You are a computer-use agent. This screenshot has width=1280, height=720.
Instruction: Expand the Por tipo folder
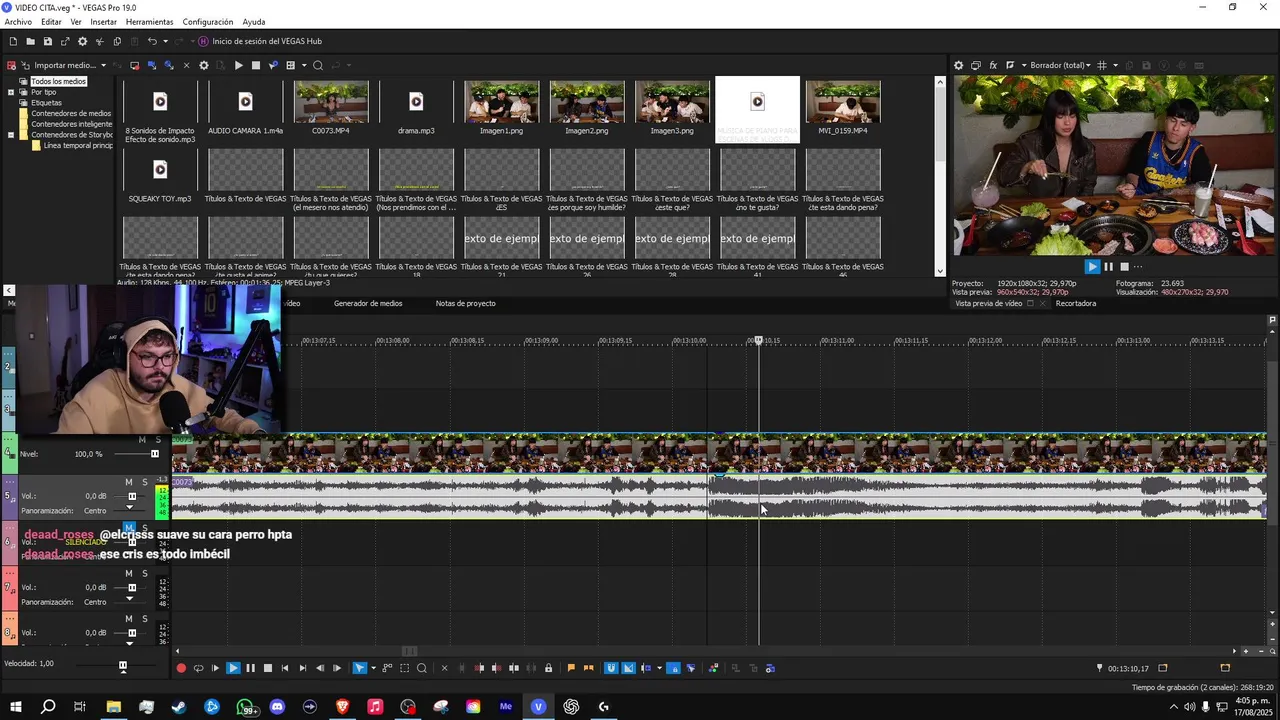pos(11,92)
